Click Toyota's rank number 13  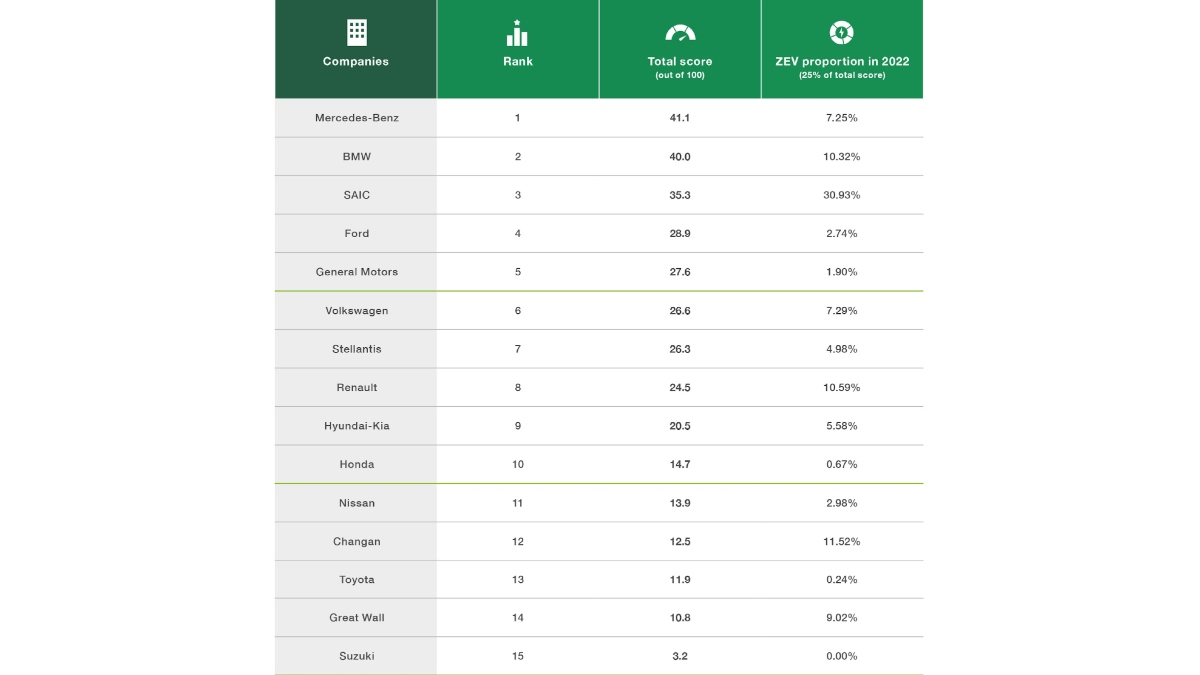tap(518, 580)
